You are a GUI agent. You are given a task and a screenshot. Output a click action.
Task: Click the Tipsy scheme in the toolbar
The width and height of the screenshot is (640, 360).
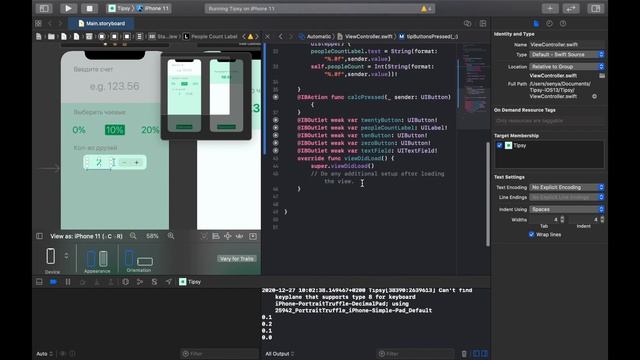click(x=120, y=8)
